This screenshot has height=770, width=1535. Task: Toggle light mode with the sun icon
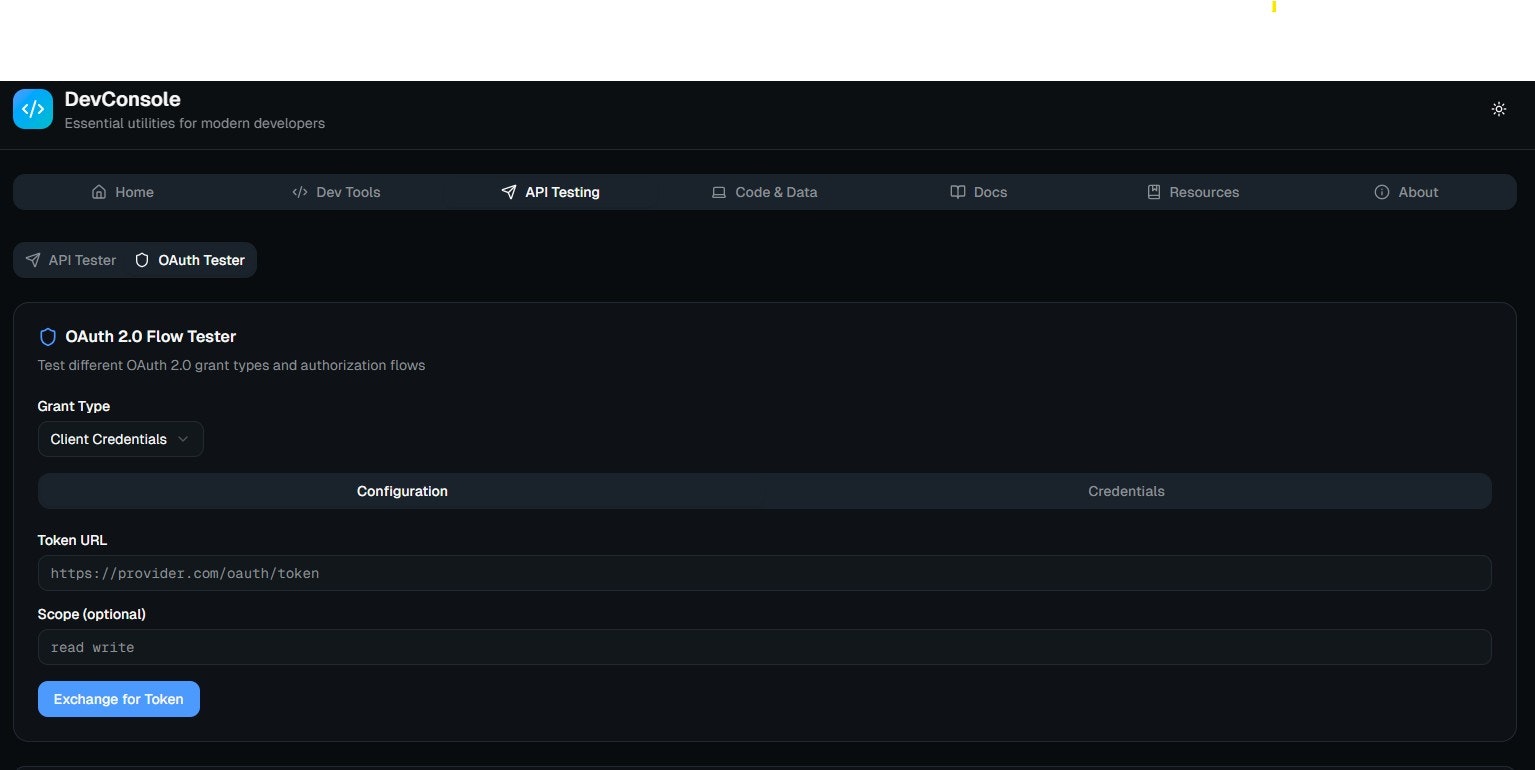1498,109
